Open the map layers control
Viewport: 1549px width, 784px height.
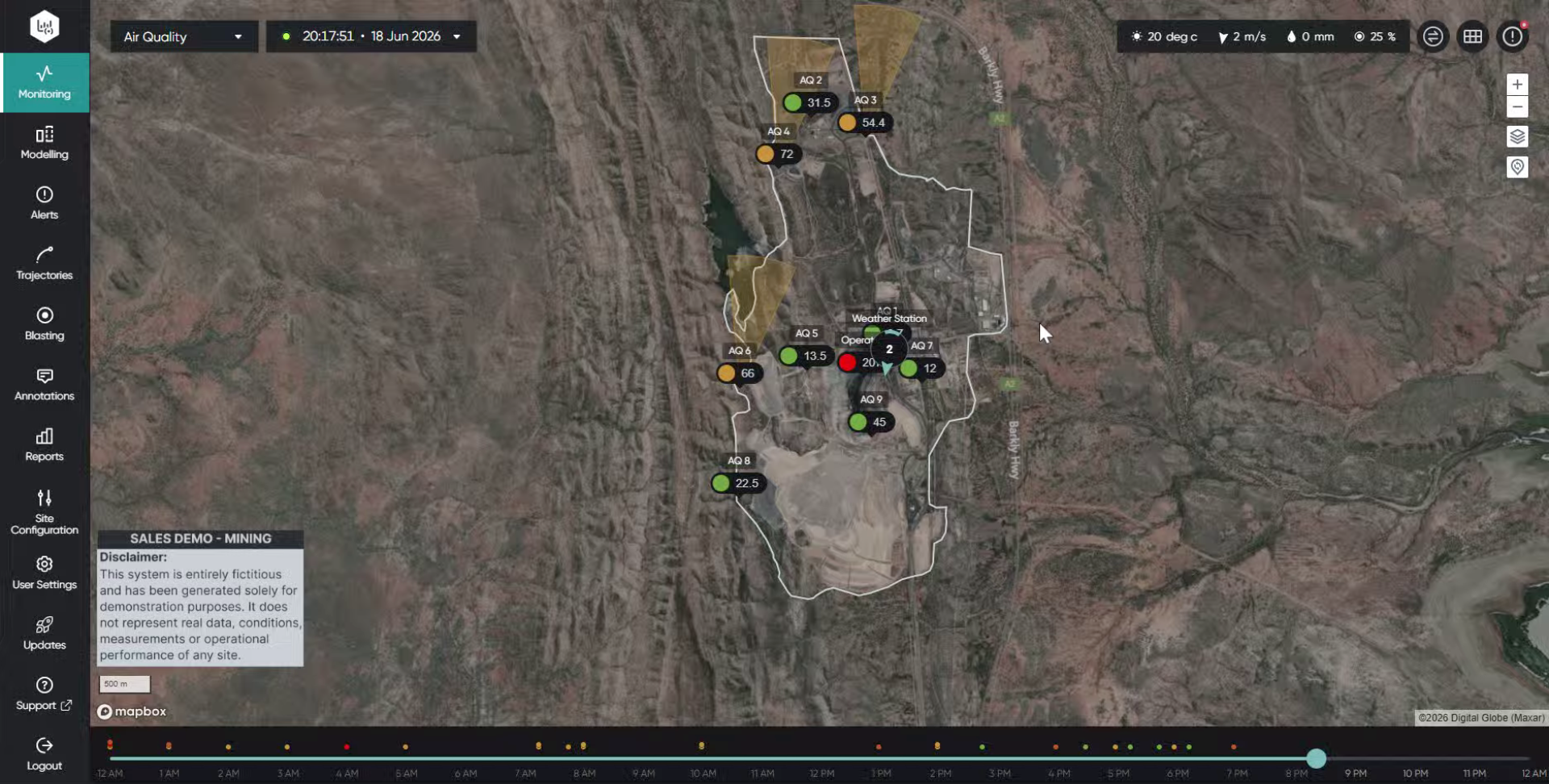point(1518,136)
